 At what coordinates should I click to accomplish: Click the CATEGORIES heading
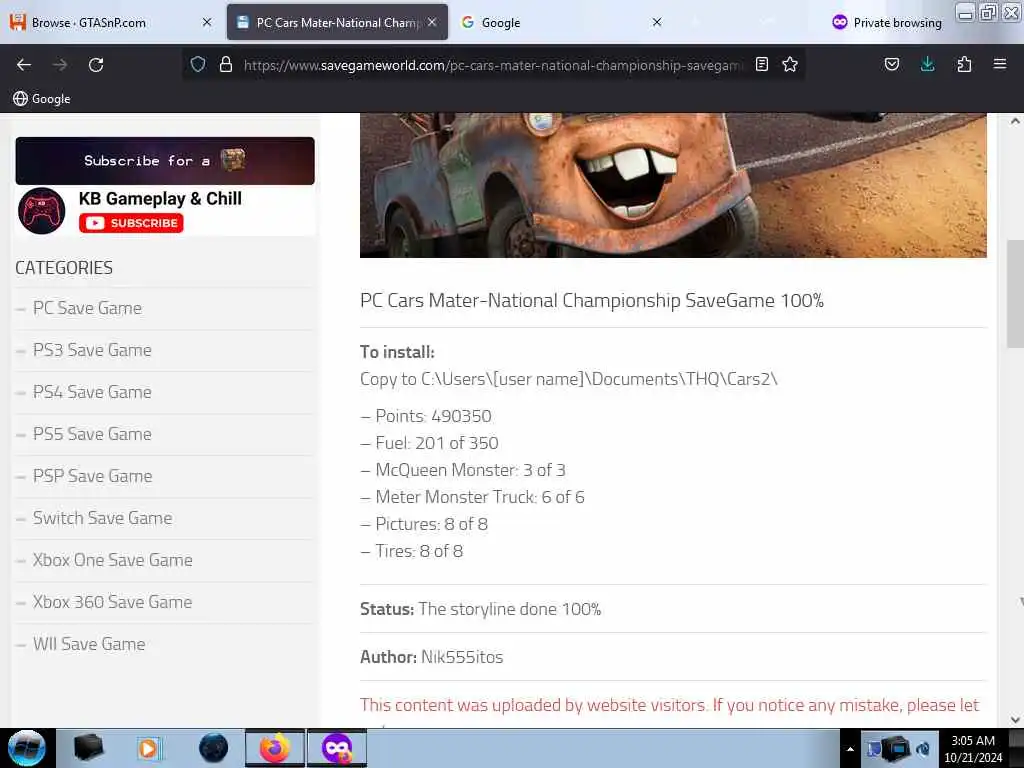[x=64, y=268]
